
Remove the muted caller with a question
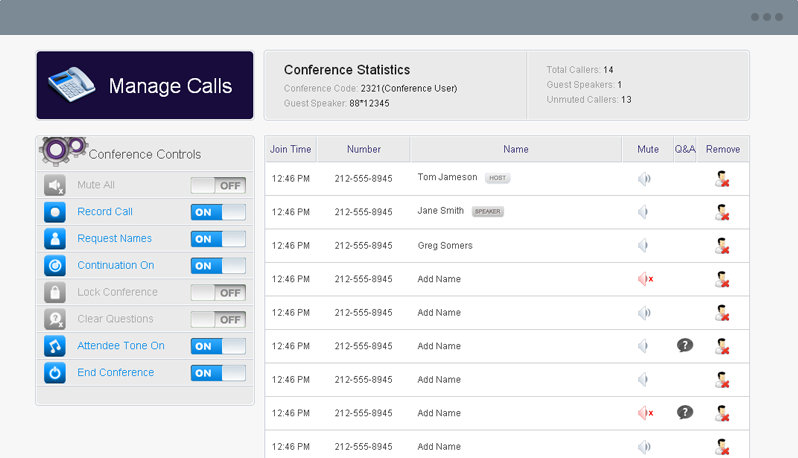722,413
